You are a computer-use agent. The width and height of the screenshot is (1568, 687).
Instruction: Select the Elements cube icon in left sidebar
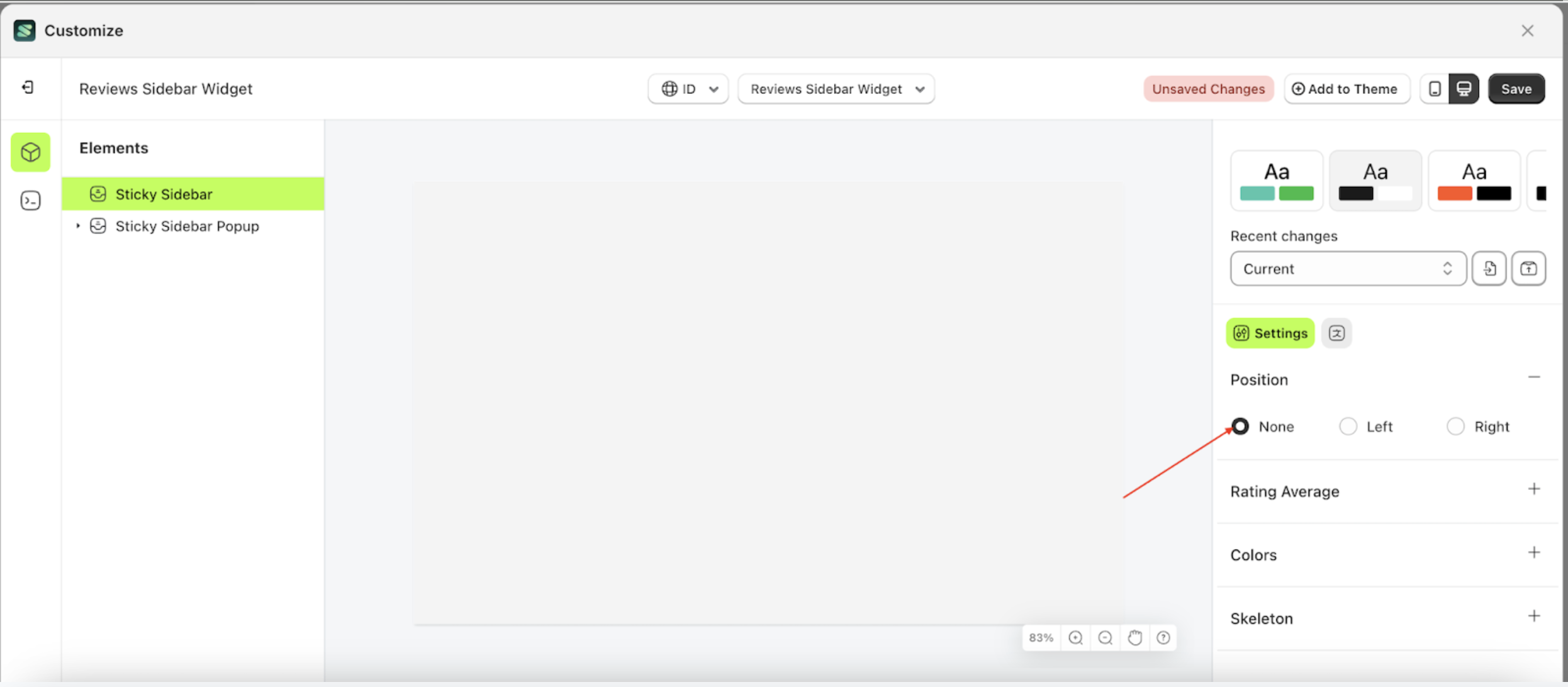click(30, 152)
